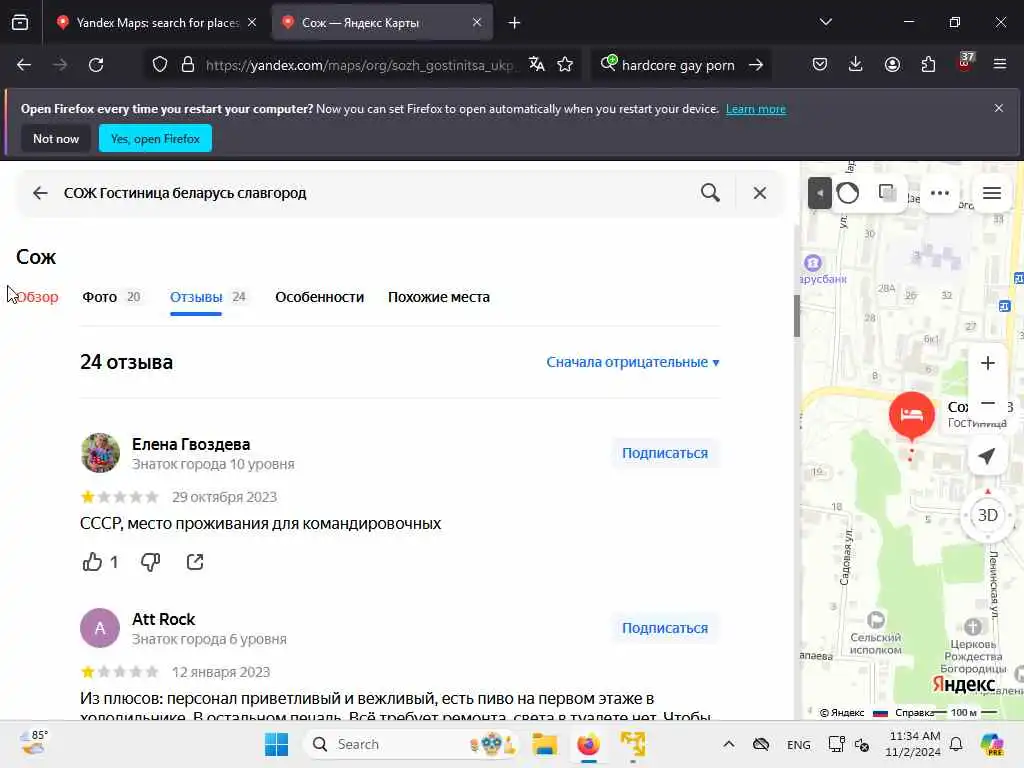Show hidden system tray icons

729,744
